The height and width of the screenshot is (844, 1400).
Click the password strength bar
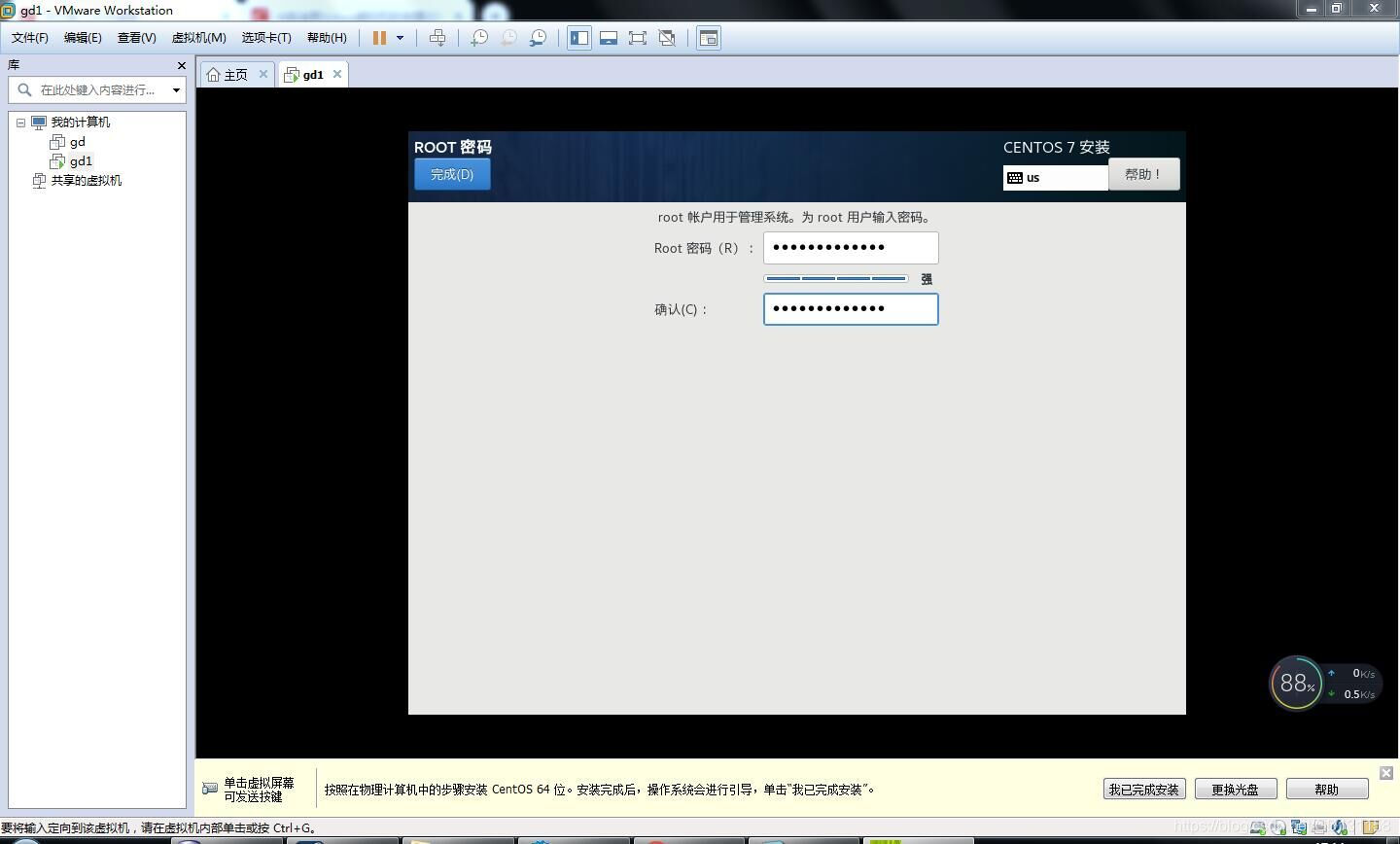coord(836,279)
